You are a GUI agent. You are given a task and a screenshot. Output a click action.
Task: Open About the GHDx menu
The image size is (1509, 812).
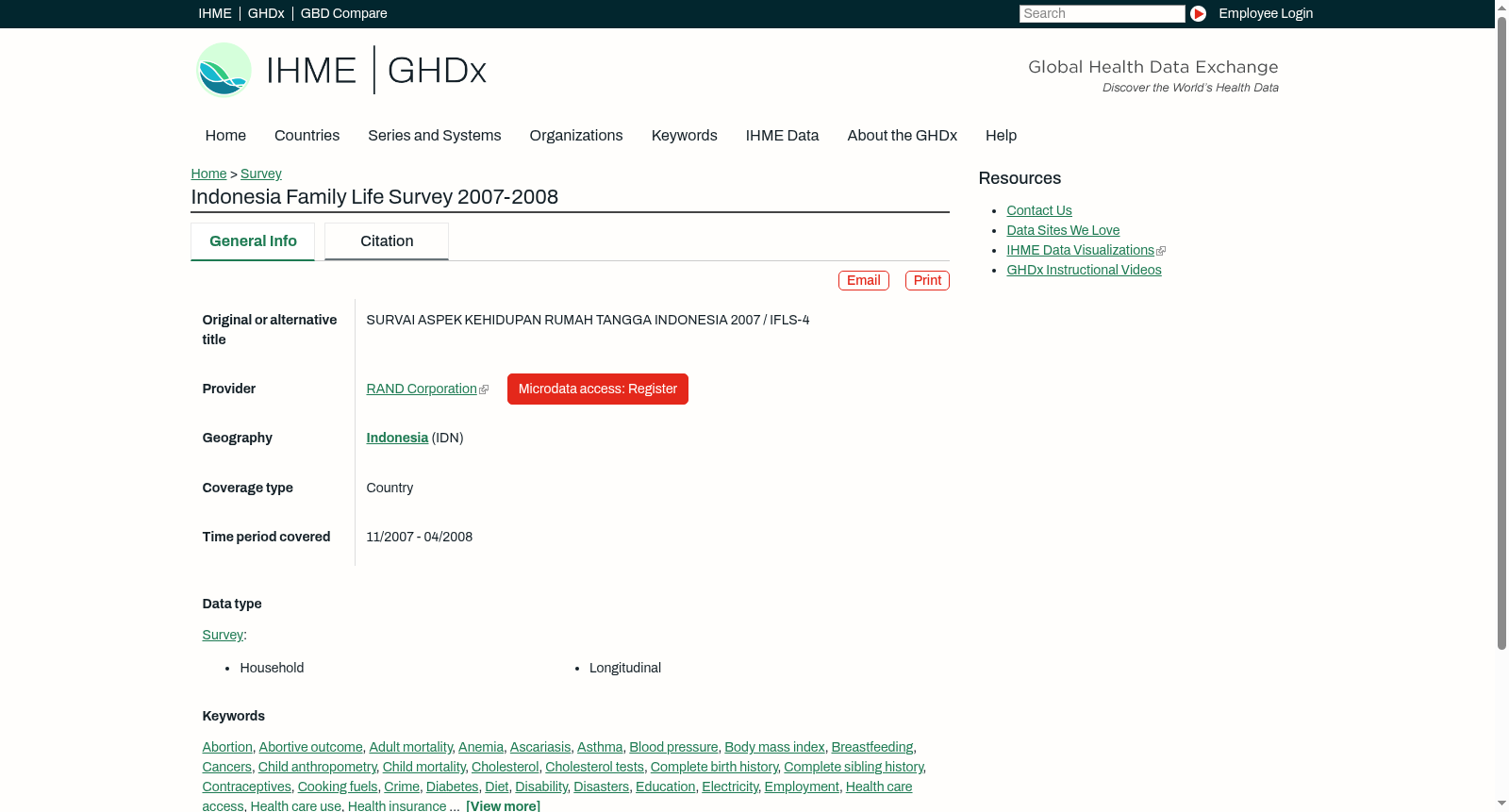coord(902,135)
